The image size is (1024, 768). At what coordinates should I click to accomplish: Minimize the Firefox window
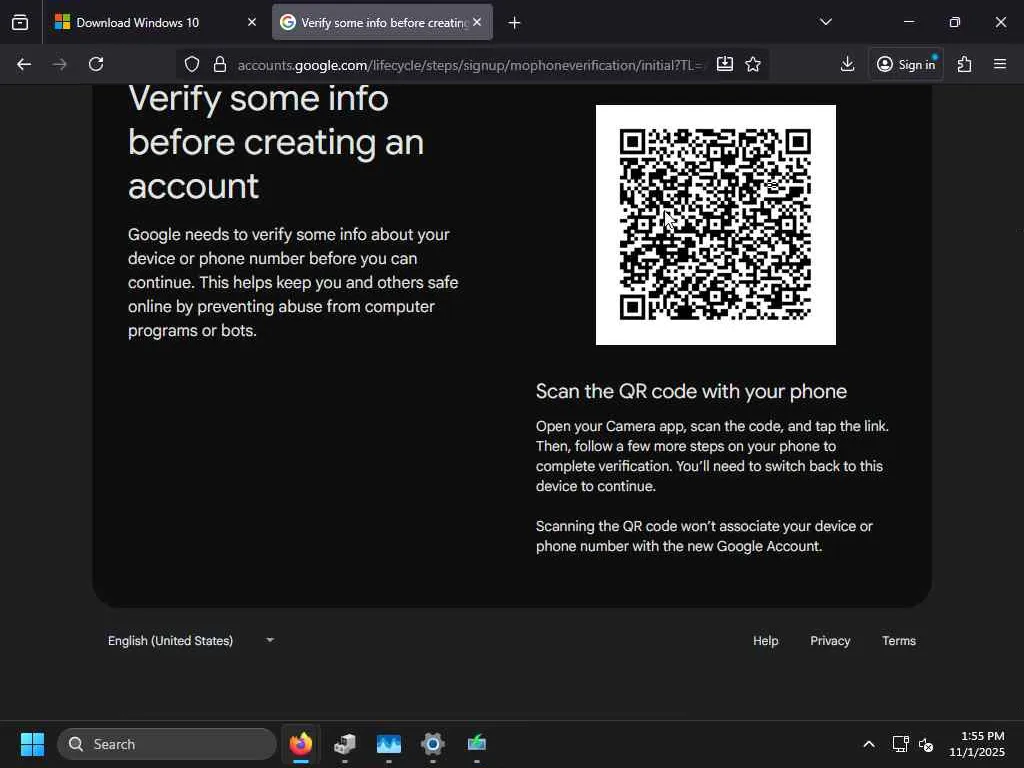point(908,22)
